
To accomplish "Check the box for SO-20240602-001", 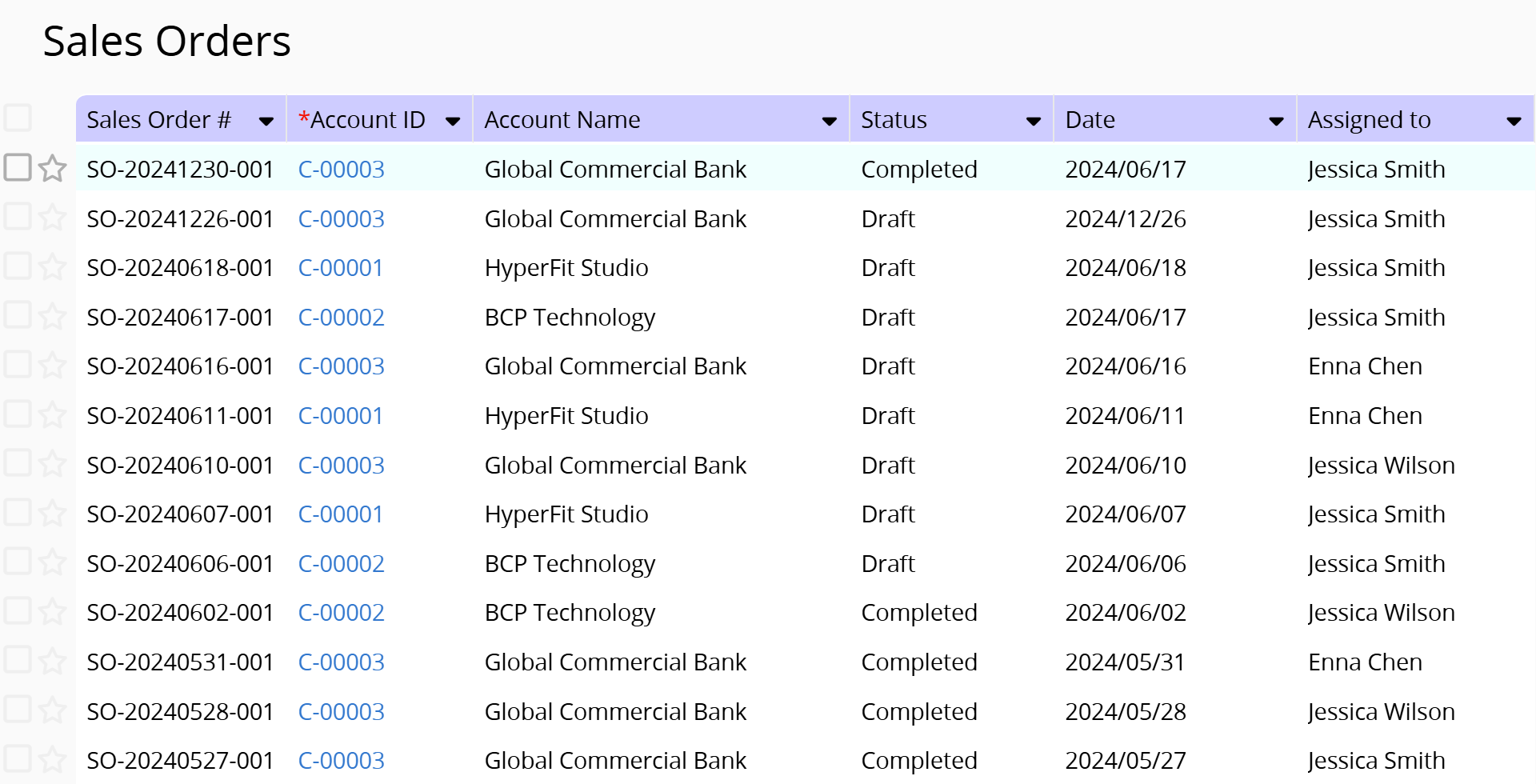I will pos(18,610).
